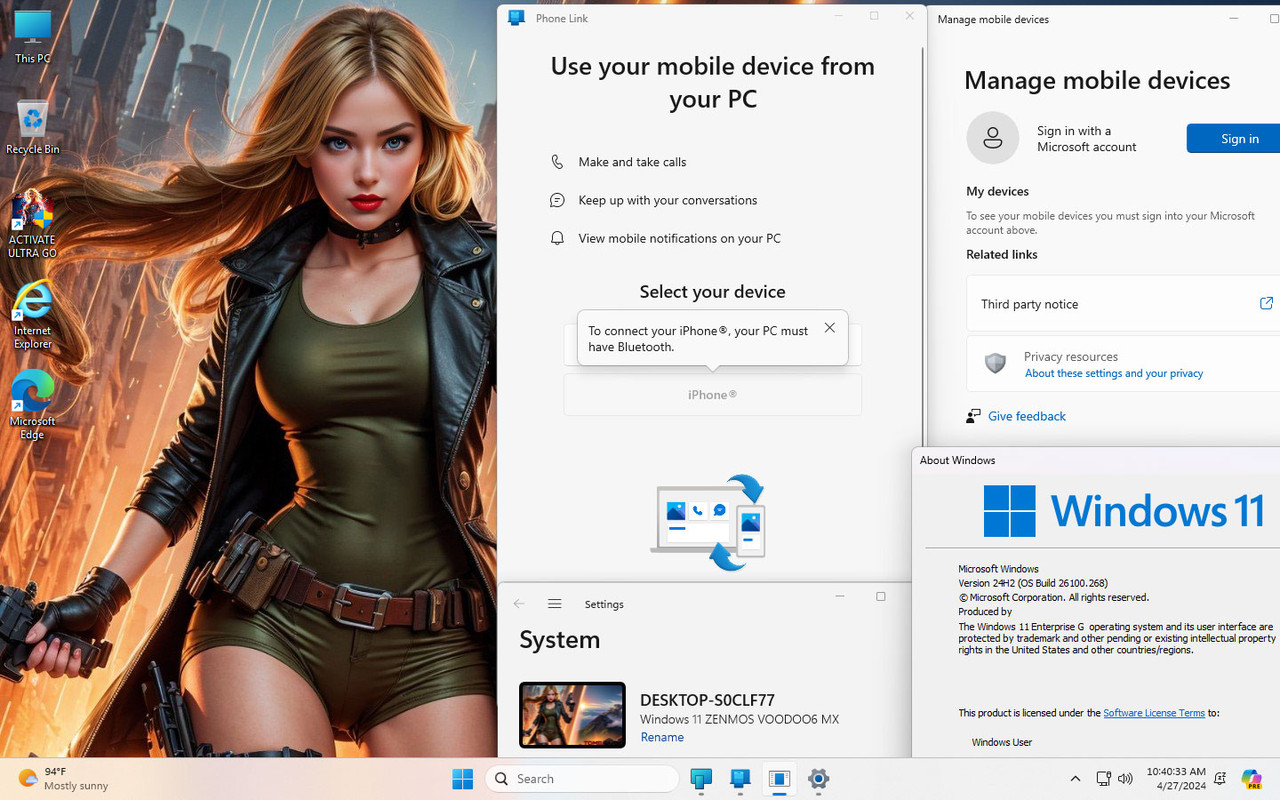Select the Internet Explorer desktop shortcut
1280x800 pixels.
coord(32,315)
